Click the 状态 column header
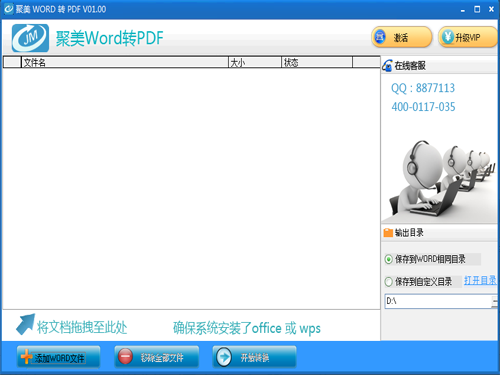 pos(317,62)
